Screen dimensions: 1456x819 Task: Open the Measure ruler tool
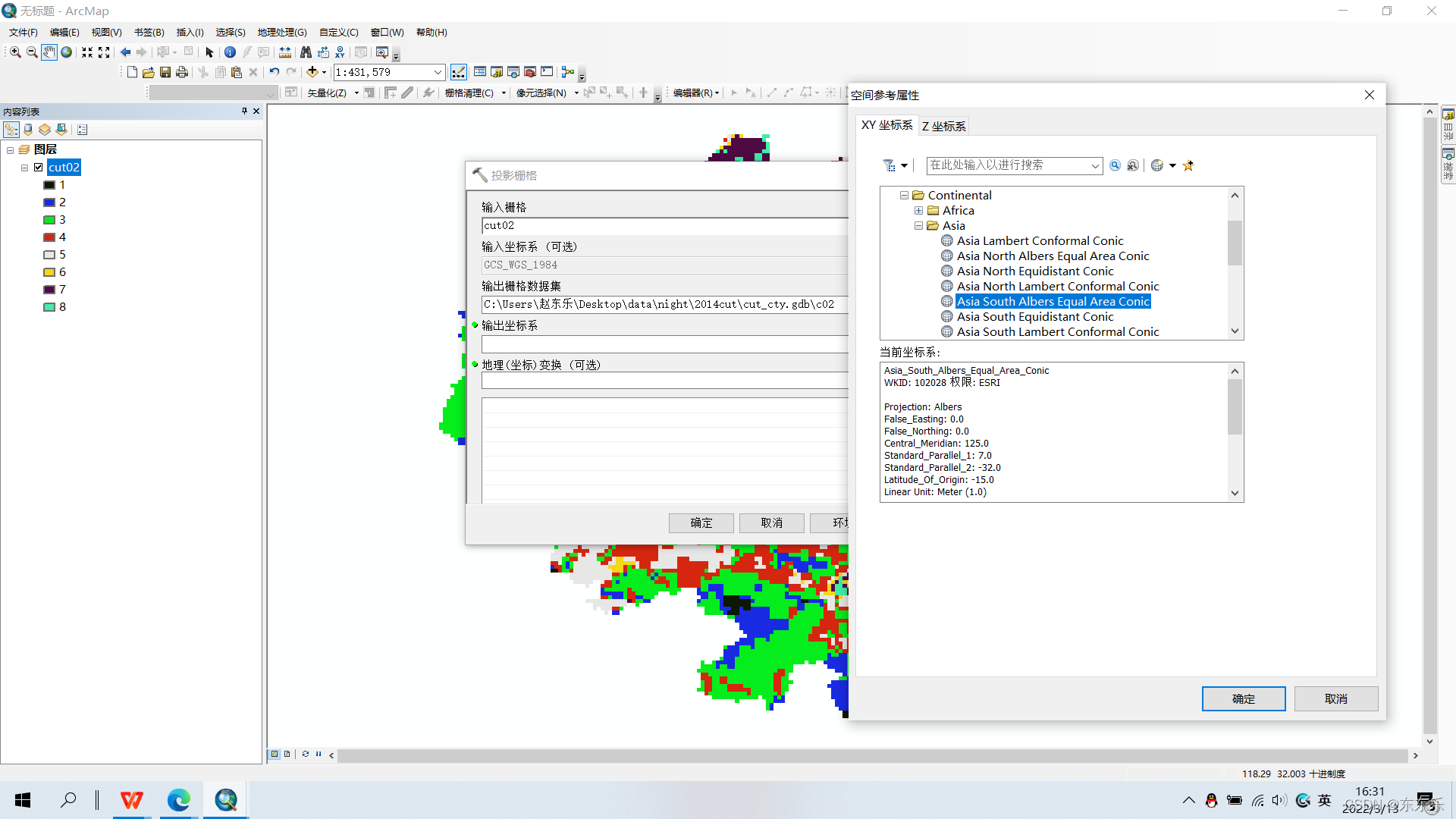click(x=285, y=52)
